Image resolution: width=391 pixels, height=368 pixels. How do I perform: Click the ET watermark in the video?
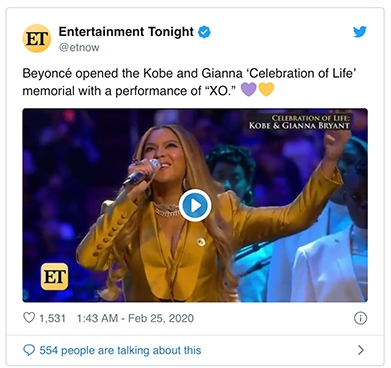54,276
